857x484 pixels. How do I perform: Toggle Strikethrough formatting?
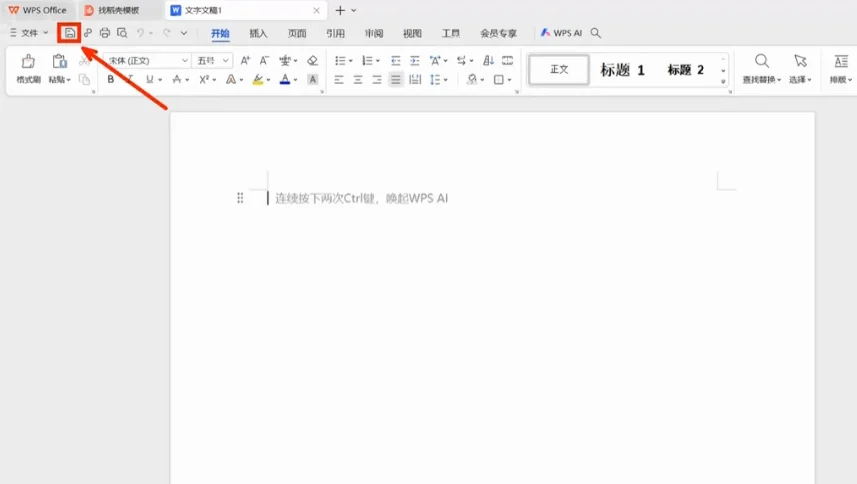(x=177, y=80)
